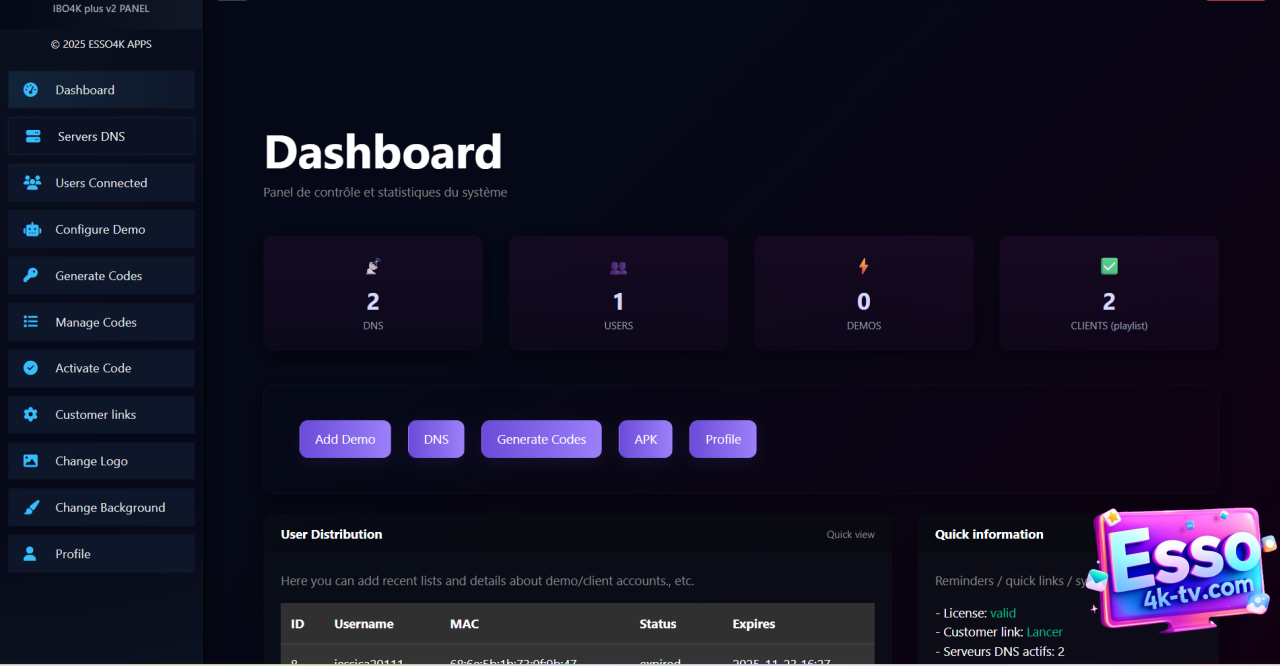The height and width of the screenshot is (666, 1280).
Task: Click the Generate Codes key icon
Action: click(x=31, y=276)
